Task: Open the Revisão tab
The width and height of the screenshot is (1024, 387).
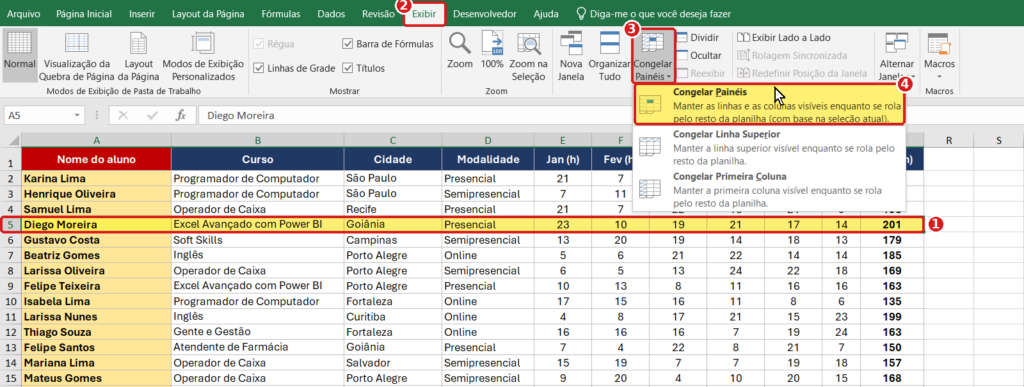Action: 377,13
